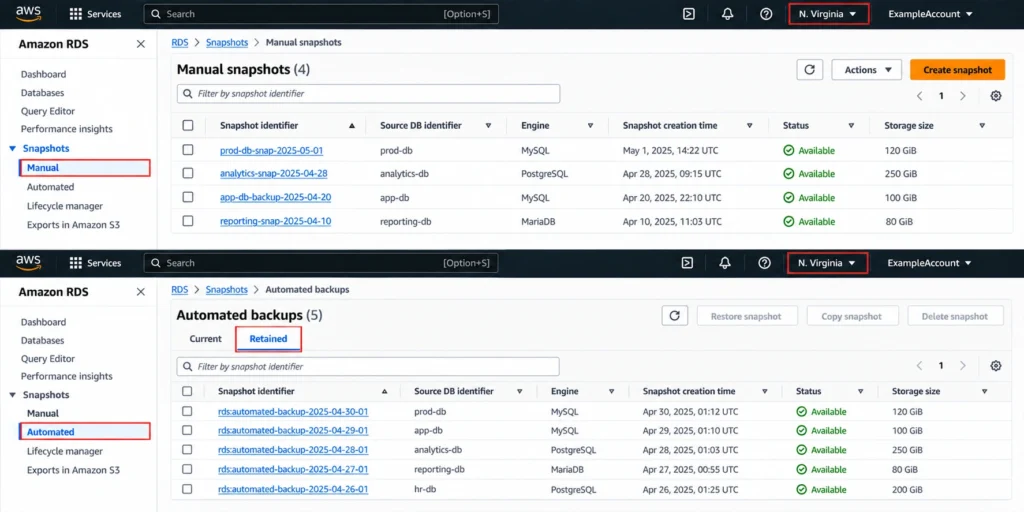Check the prod-db-snap-2025-05-01 row
This screenshot has height=512, width=1024.
[188, 150]
